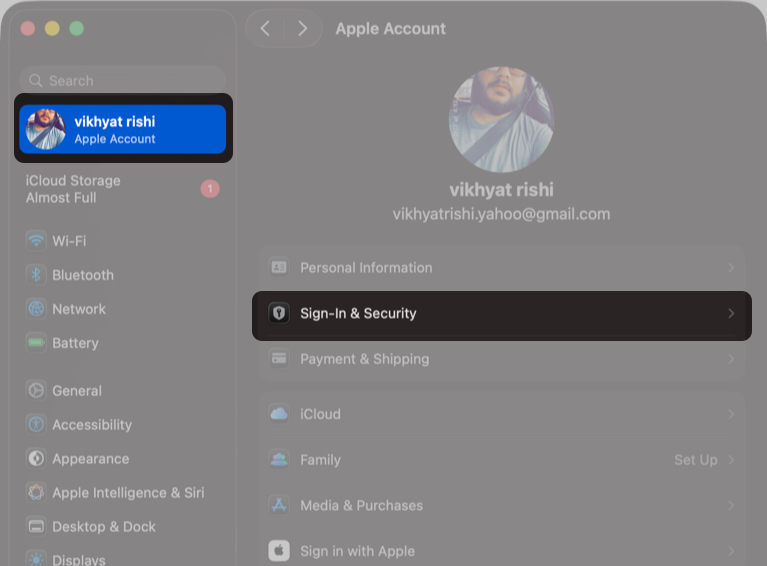The height and width of the screenshot is (566, 767).
Task: Click the Accessibility icon
Action: 36,425
